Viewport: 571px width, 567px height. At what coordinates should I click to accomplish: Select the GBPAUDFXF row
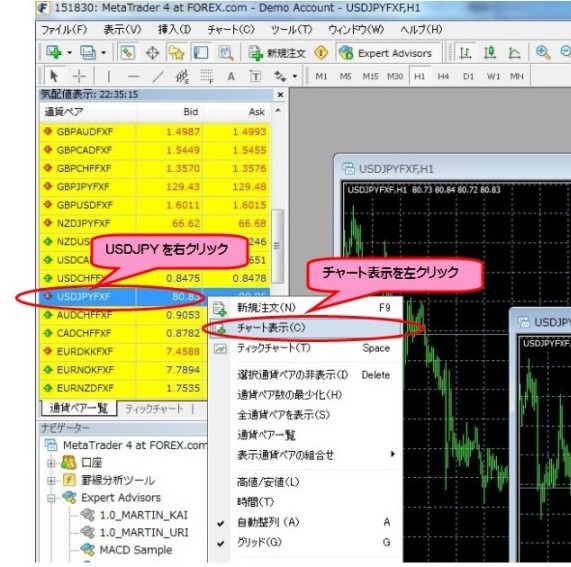click(x=155, y=132)
